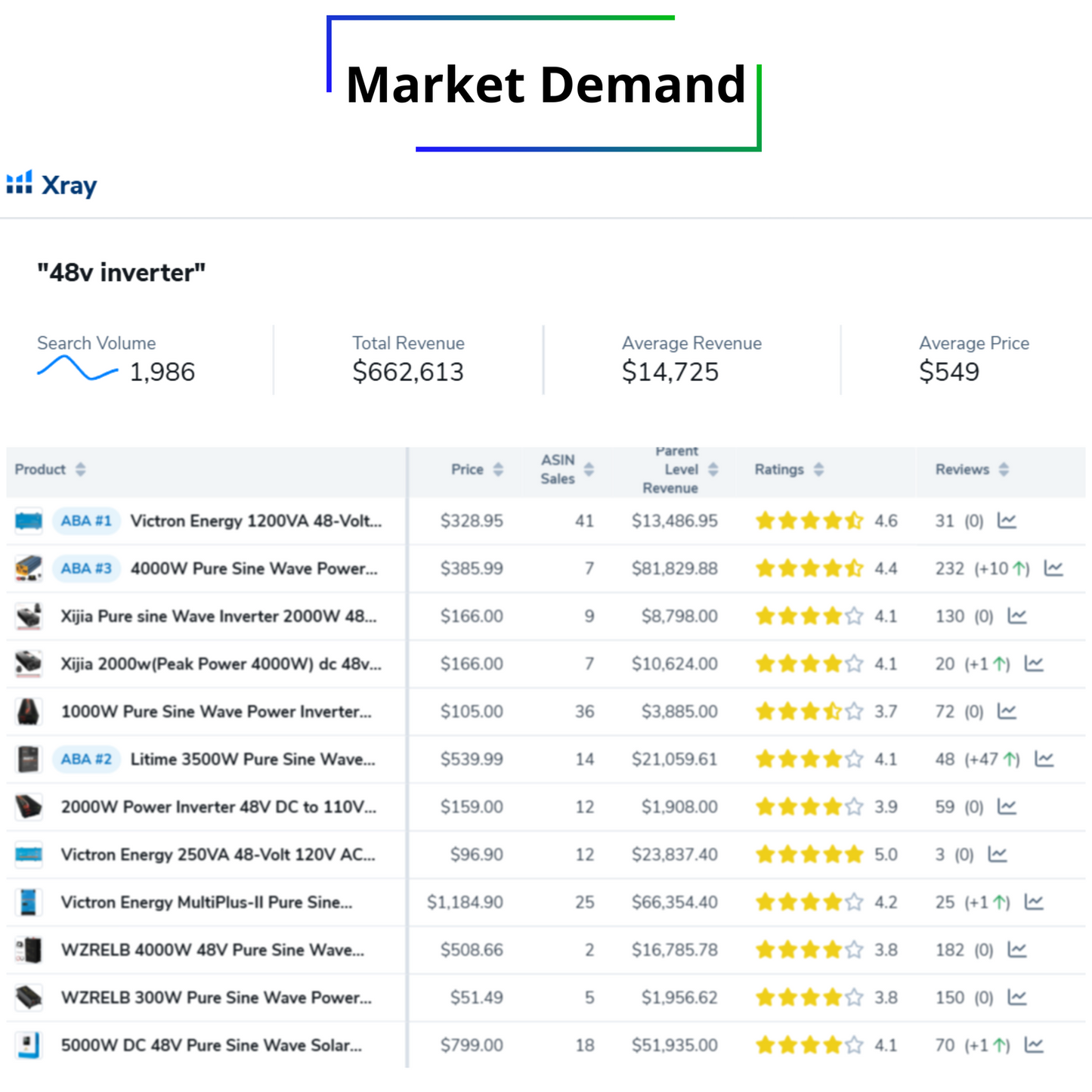
Task: Select the Average Revenue value $14,725
Action: pos(670,372)
